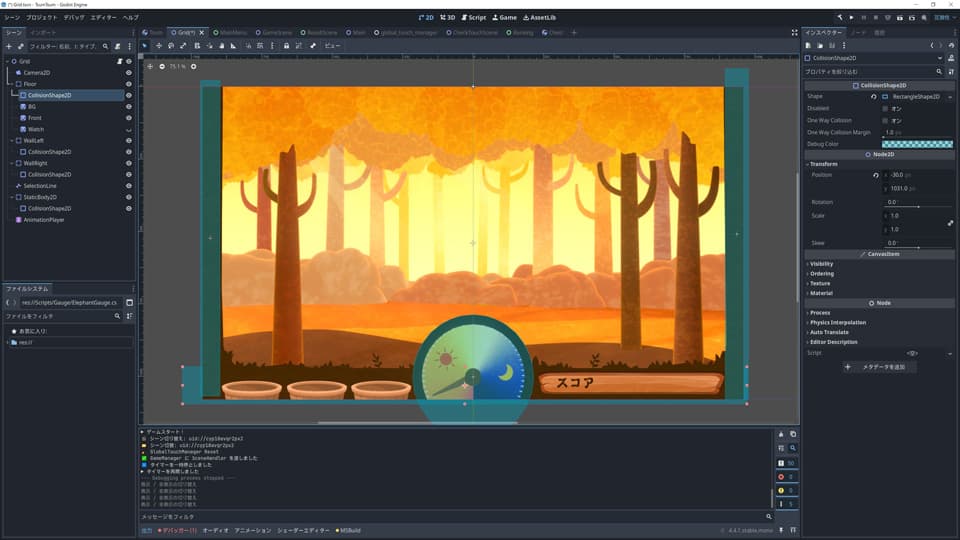Load resource icon in inspector

pyautogui.click(x=820, y=46)
